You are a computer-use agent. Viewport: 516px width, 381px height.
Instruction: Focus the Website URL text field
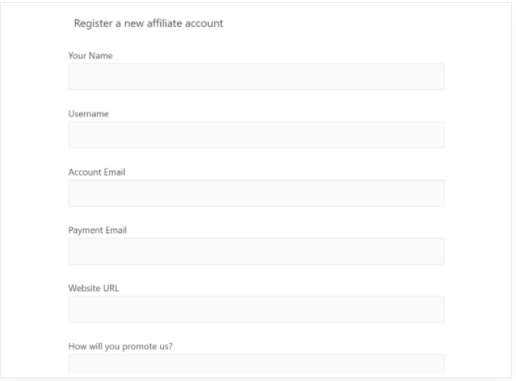256,309
